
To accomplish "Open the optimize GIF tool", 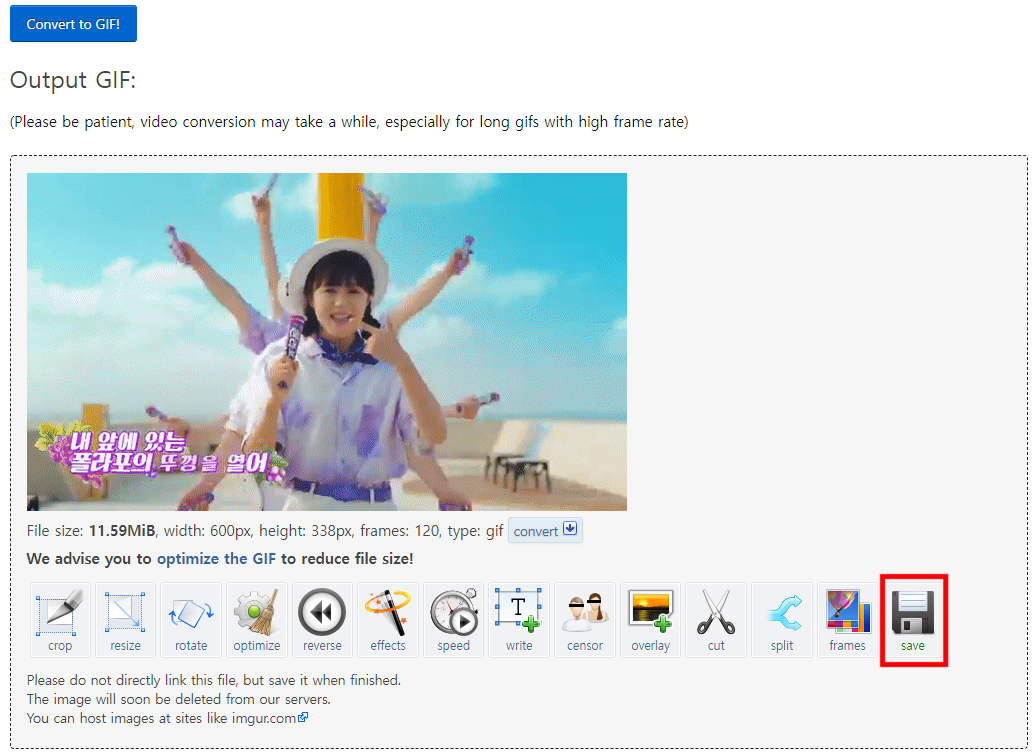I will tap(257, 620).
